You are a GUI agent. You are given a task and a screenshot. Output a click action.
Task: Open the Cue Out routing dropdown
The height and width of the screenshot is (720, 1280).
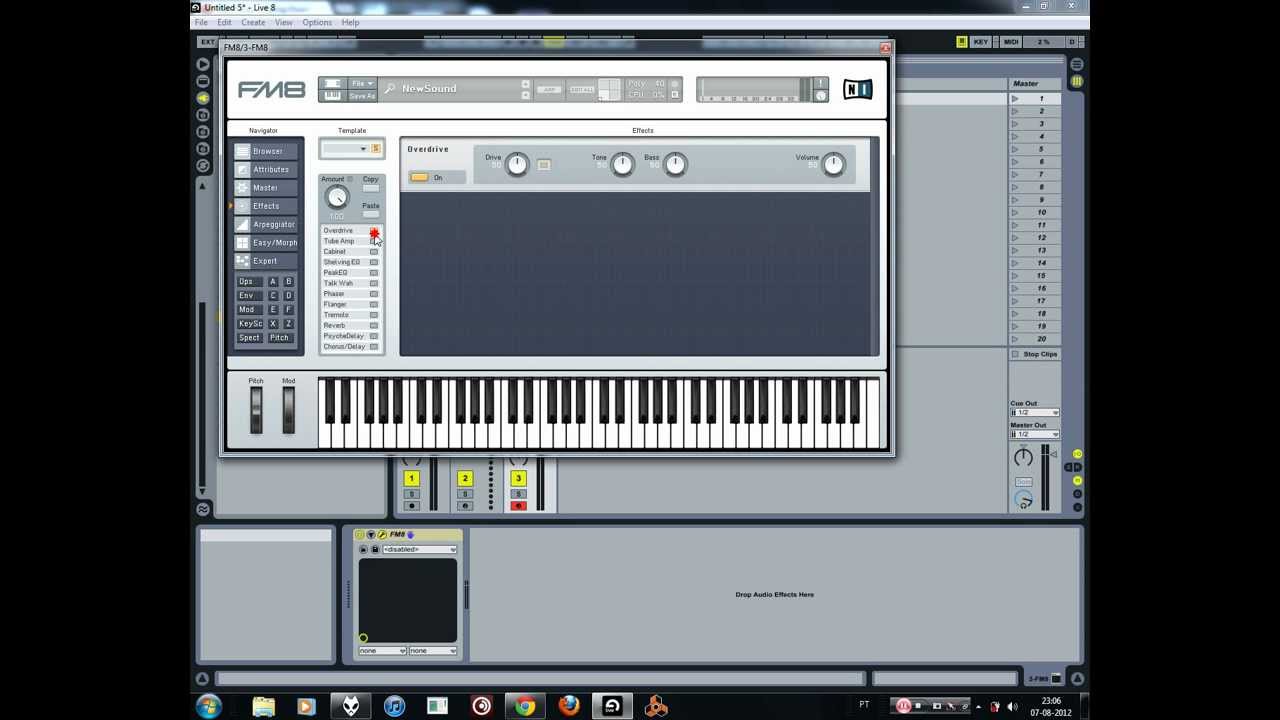coord(1034,413)
